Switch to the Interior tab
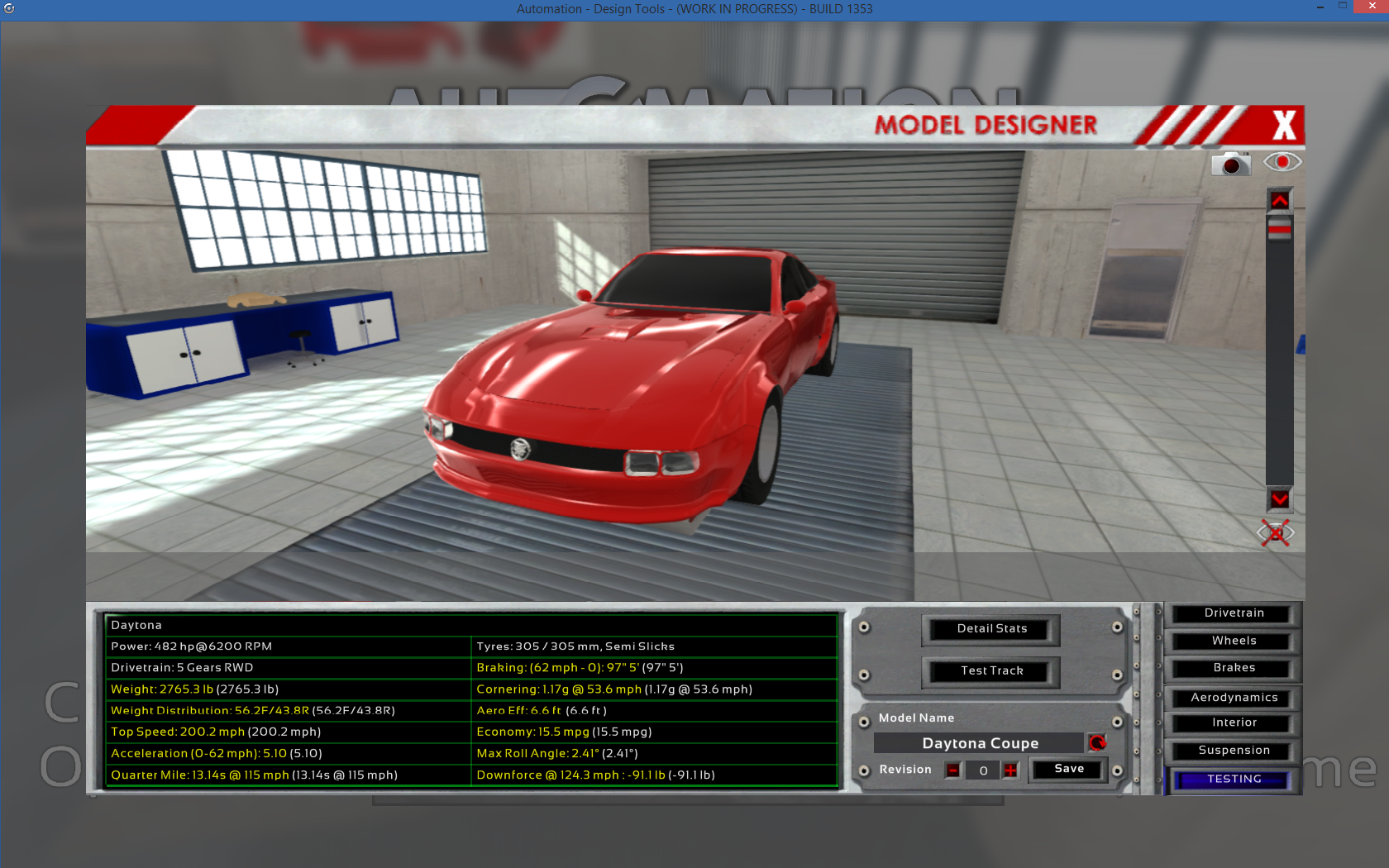 pos(1234,723)
